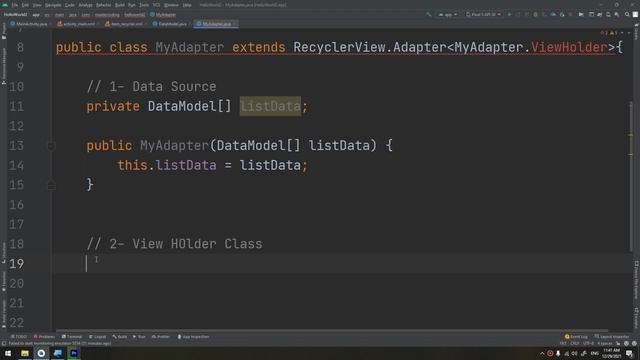Viewport: 640px width, 360px height.
Task: Open the Project tool window on left edge
Action: click(x=4, y=31)
